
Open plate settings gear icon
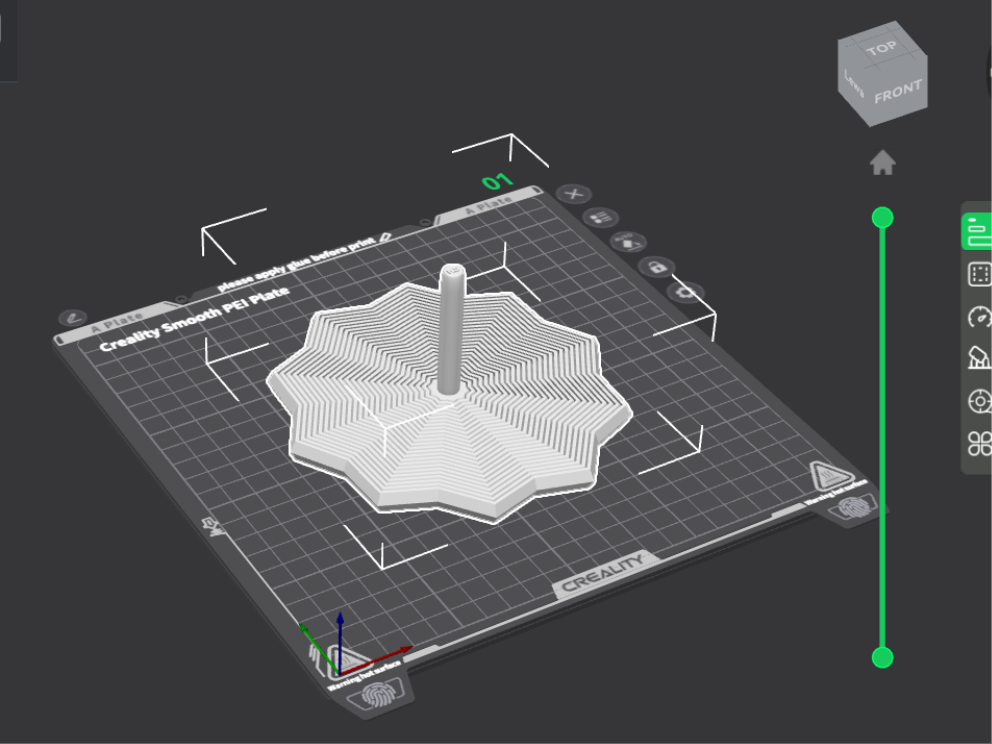tap(686, 292)
